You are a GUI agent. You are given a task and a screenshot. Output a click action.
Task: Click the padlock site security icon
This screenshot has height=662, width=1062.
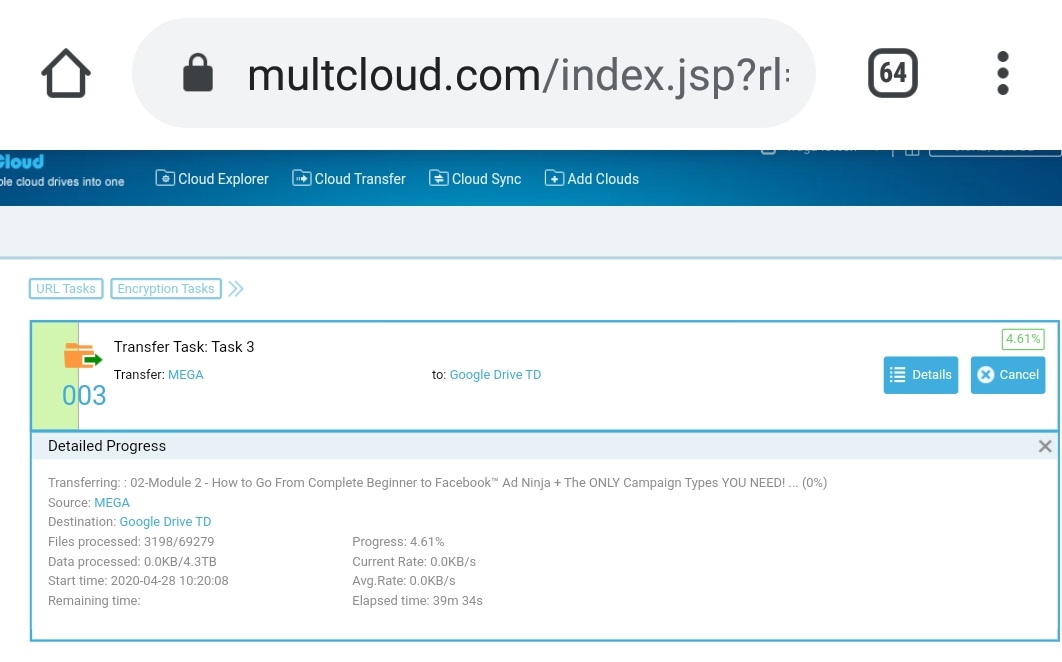click(x=198, y=73)
